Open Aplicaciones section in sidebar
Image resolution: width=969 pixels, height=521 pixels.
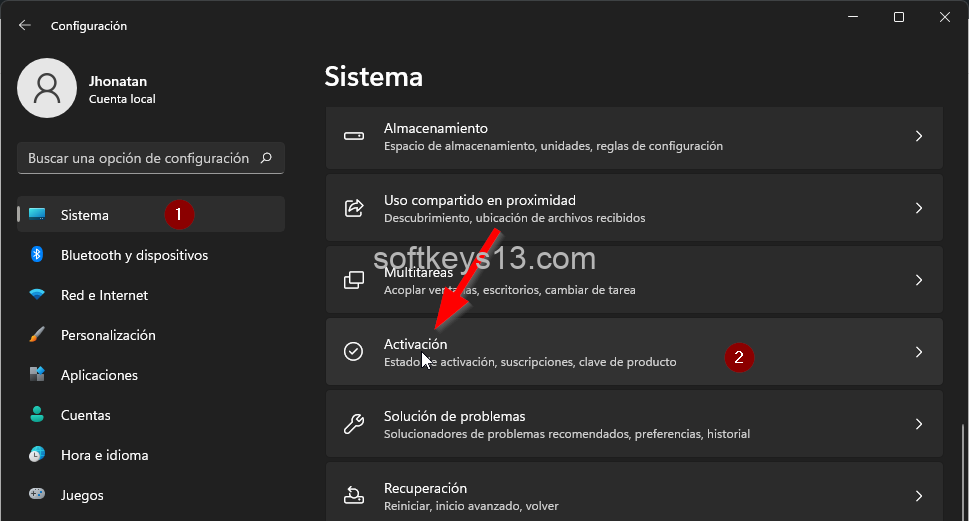pyautogui.click(x=99, y=375)
